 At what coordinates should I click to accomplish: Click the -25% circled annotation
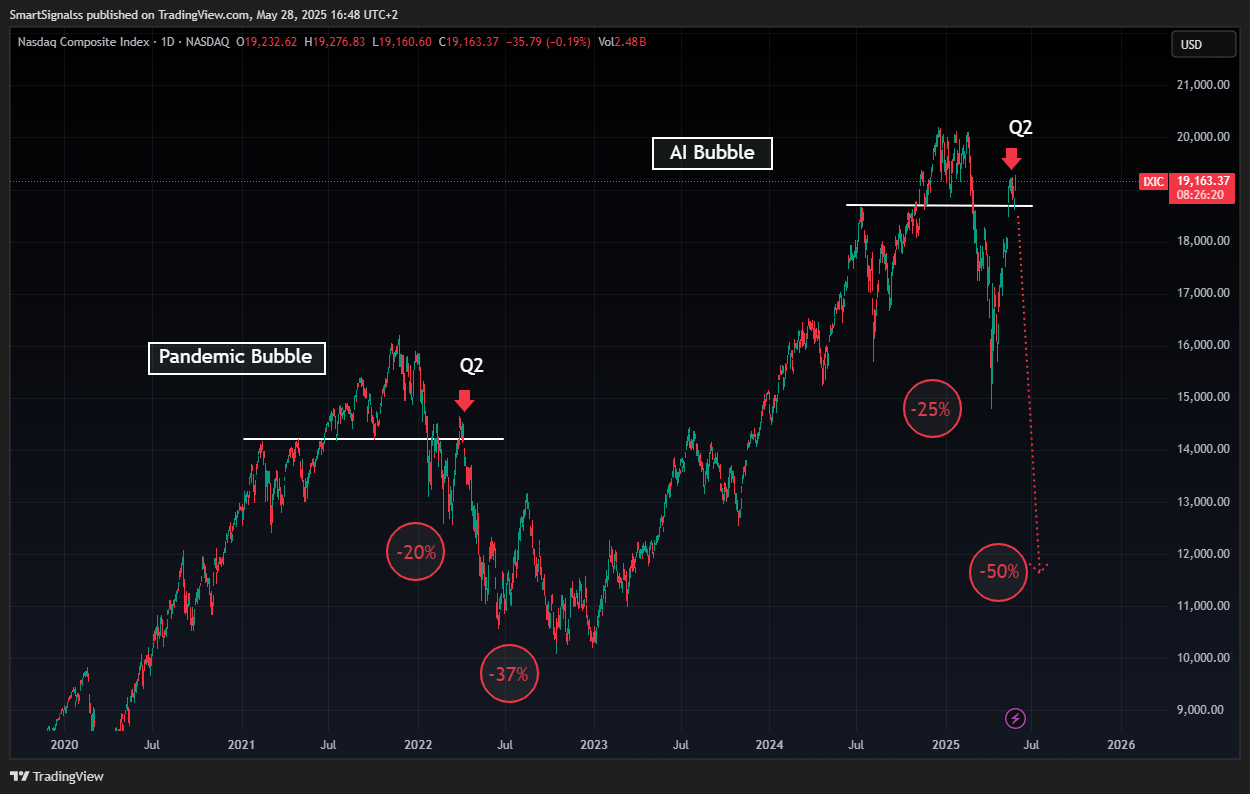(933, 408)
